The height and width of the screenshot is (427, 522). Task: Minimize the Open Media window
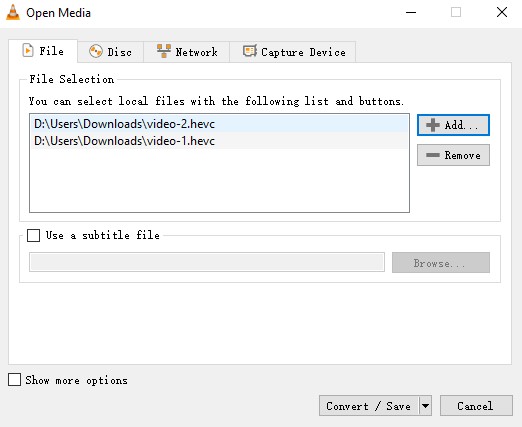click(411, 13)
